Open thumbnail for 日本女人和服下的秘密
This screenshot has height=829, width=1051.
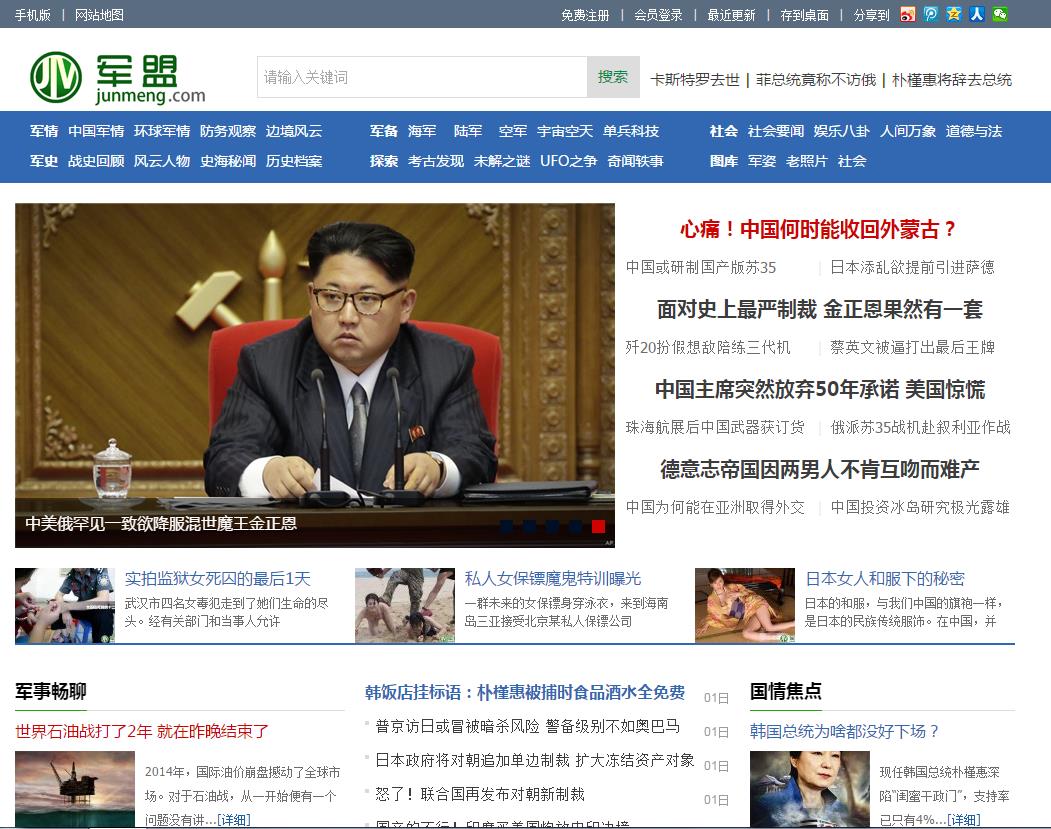tap(745, 606)
